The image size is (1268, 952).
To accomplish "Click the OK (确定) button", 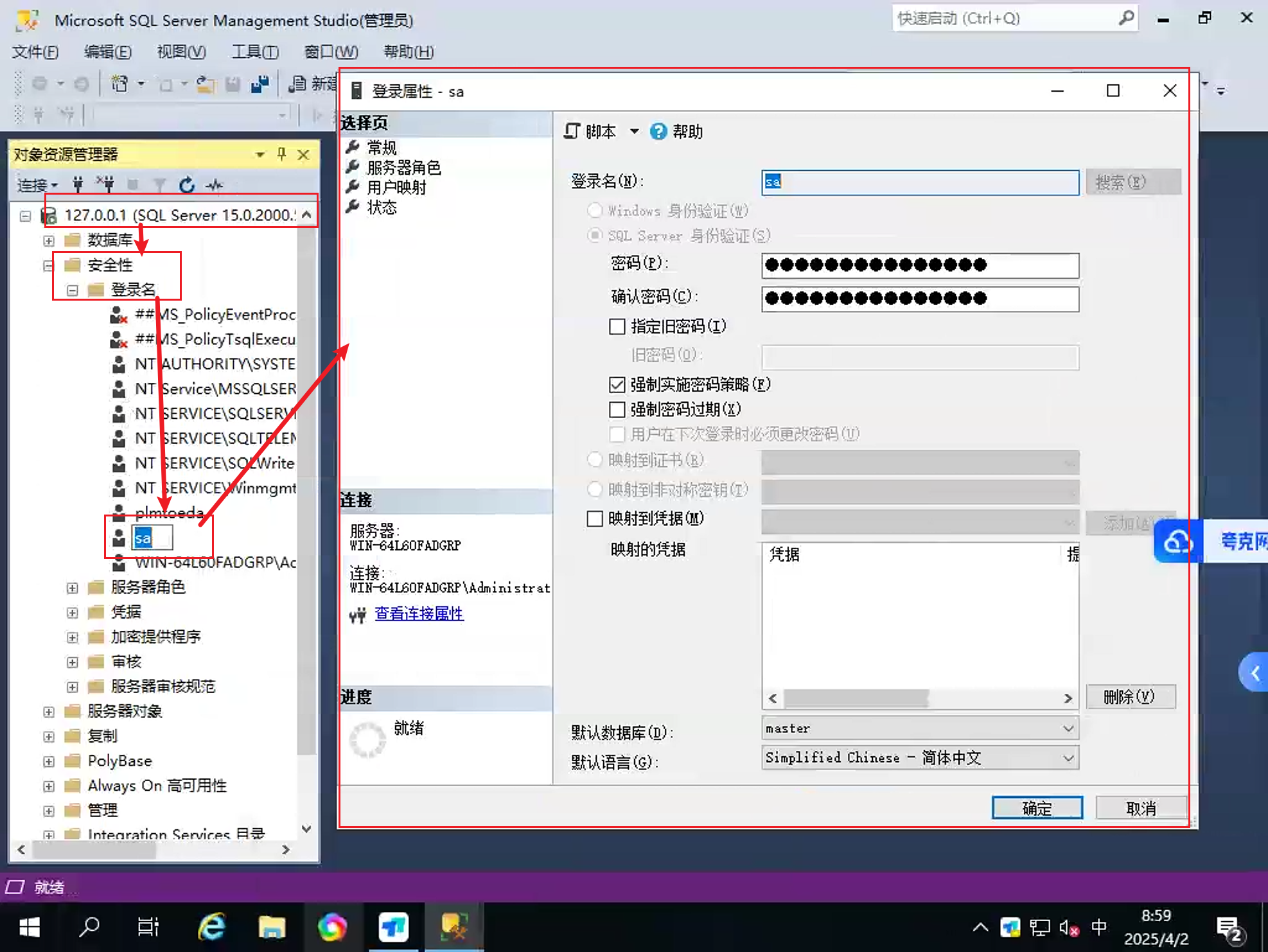I will coord(1037,808).
